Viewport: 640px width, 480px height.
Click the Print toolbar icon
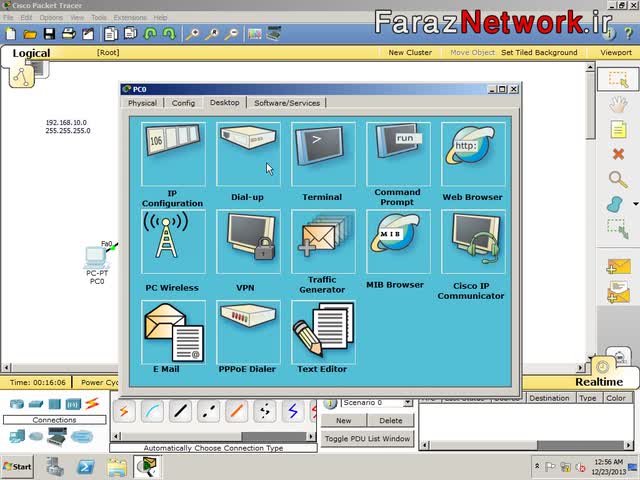point(69,34)
